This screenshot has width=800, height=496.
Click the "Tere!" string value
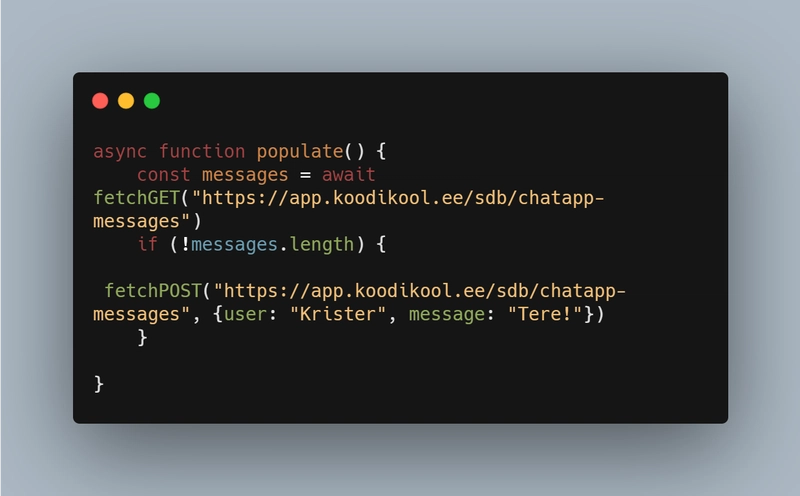[x=545, y=314]
